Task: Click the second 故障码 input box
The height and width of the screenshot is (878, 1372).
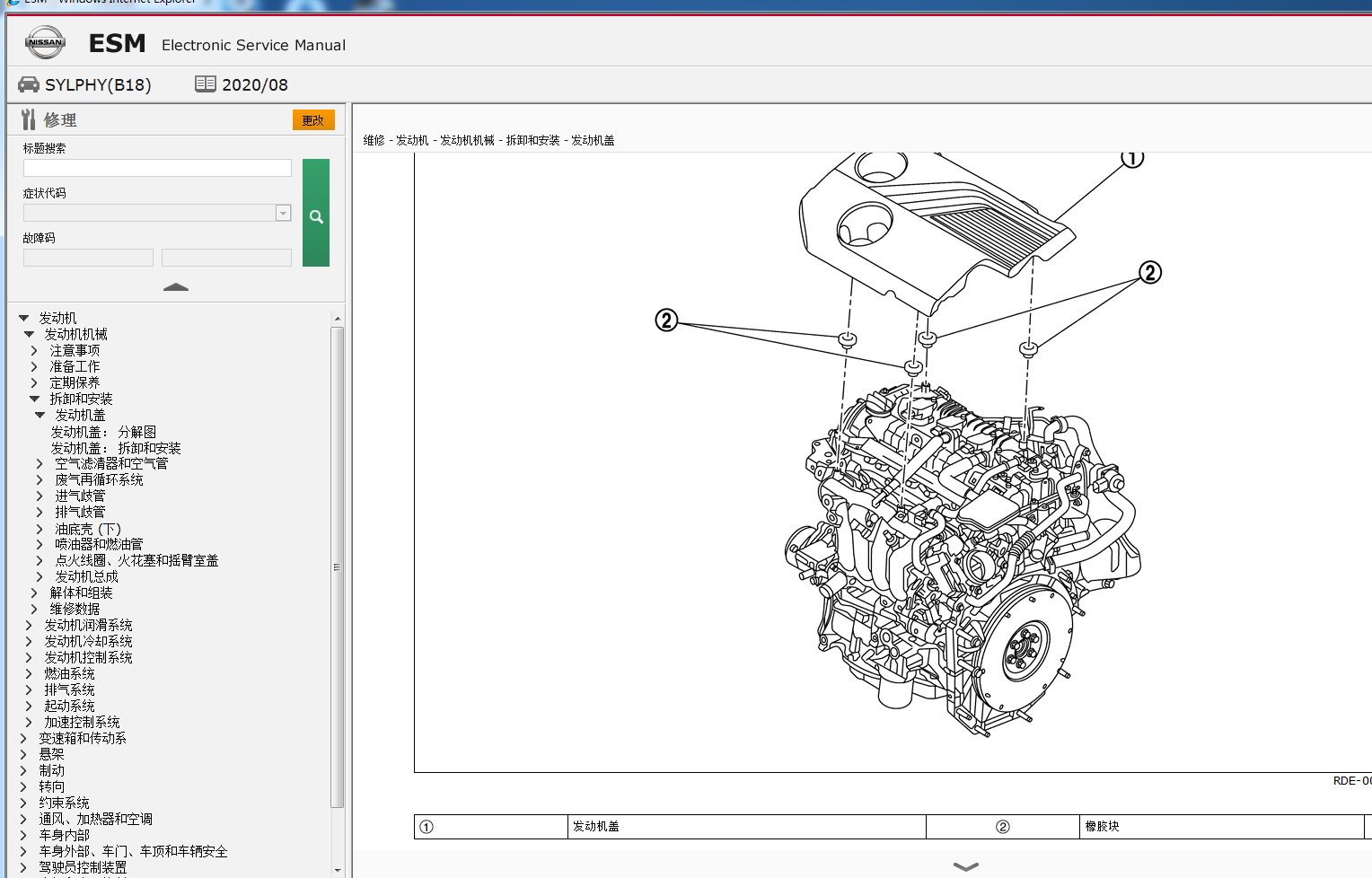Action: point(226,258)
